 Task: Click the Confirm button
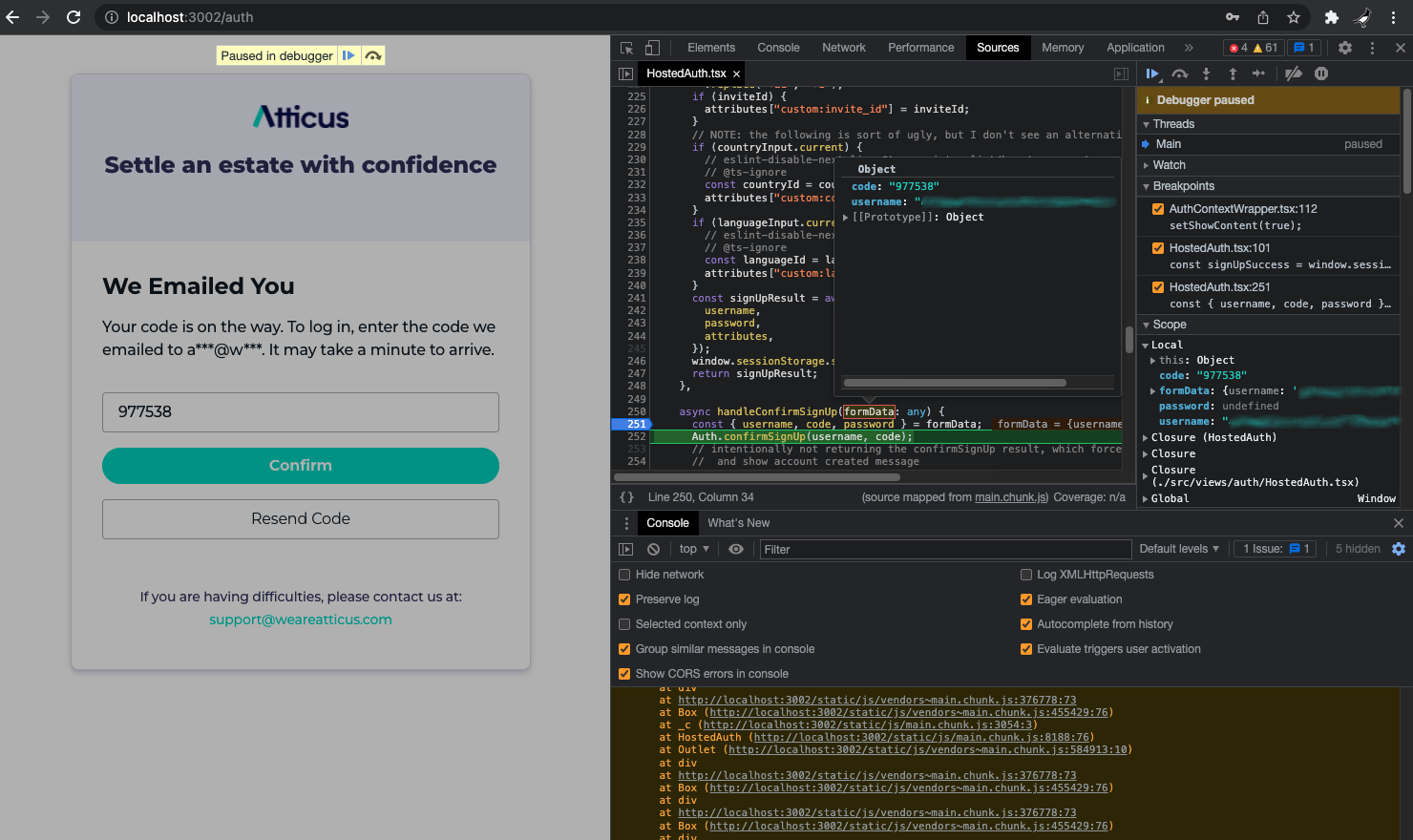(301, 466)
